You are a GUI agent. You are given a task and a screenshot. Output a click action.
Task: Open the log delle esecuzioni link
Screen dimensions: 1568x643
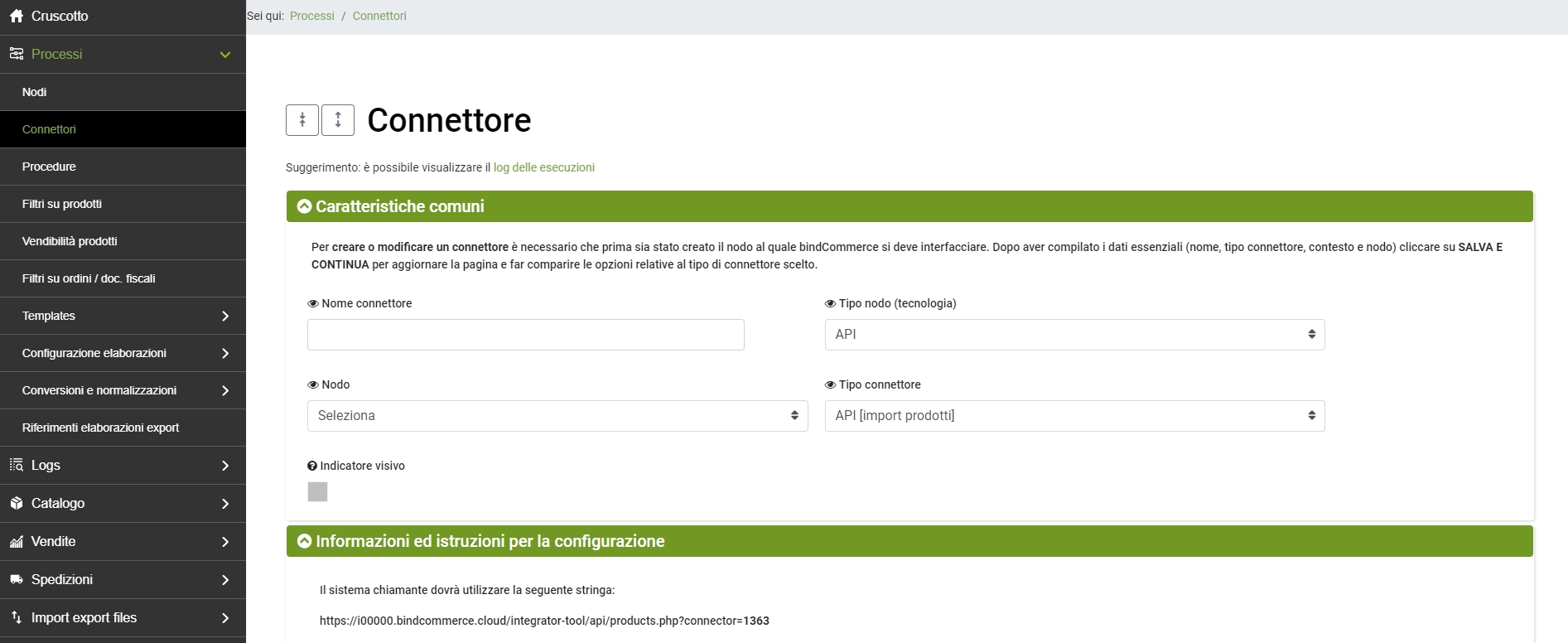click(x=543, y=167)
